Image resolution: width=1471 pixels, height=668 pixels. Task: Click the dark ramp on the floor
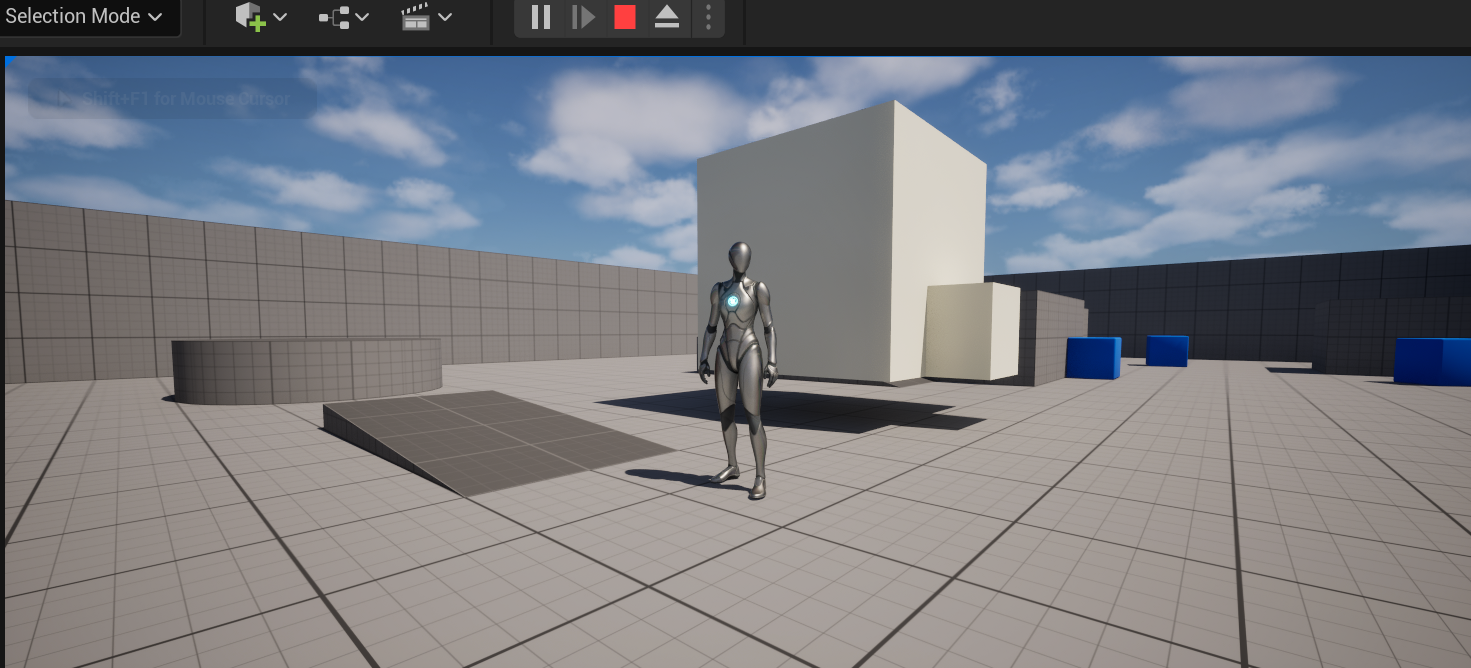490,440
